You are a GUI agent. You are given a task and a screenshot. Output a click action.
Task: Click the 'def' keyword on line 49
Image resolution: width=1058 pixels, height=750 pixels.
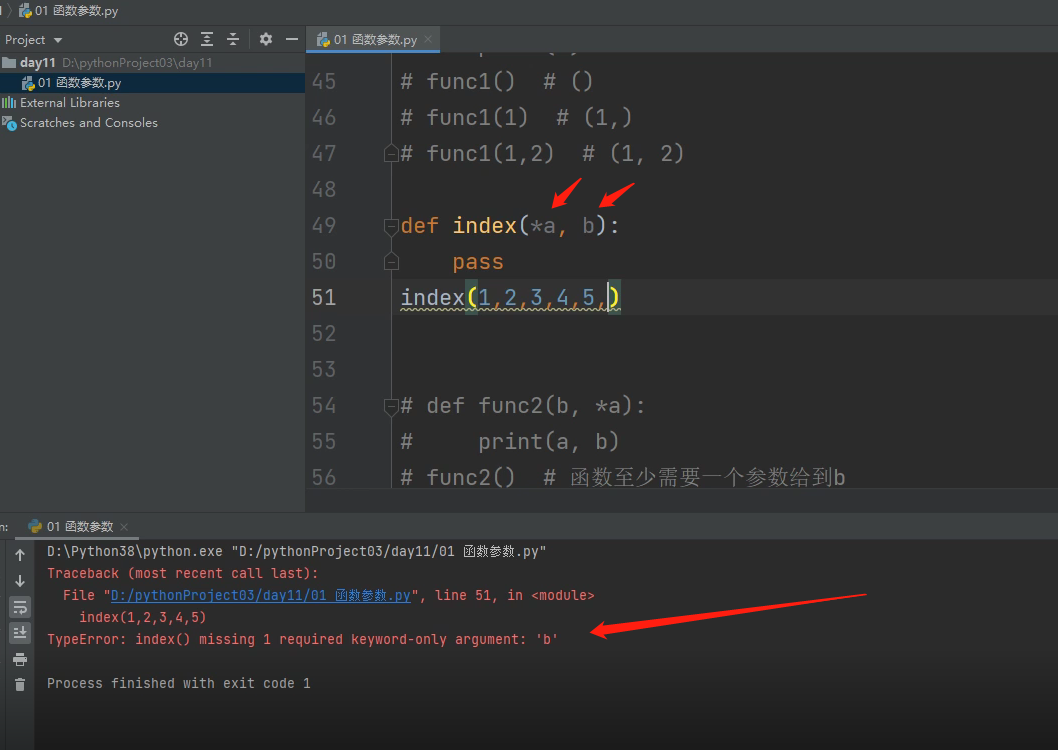(x=420, y=225)
